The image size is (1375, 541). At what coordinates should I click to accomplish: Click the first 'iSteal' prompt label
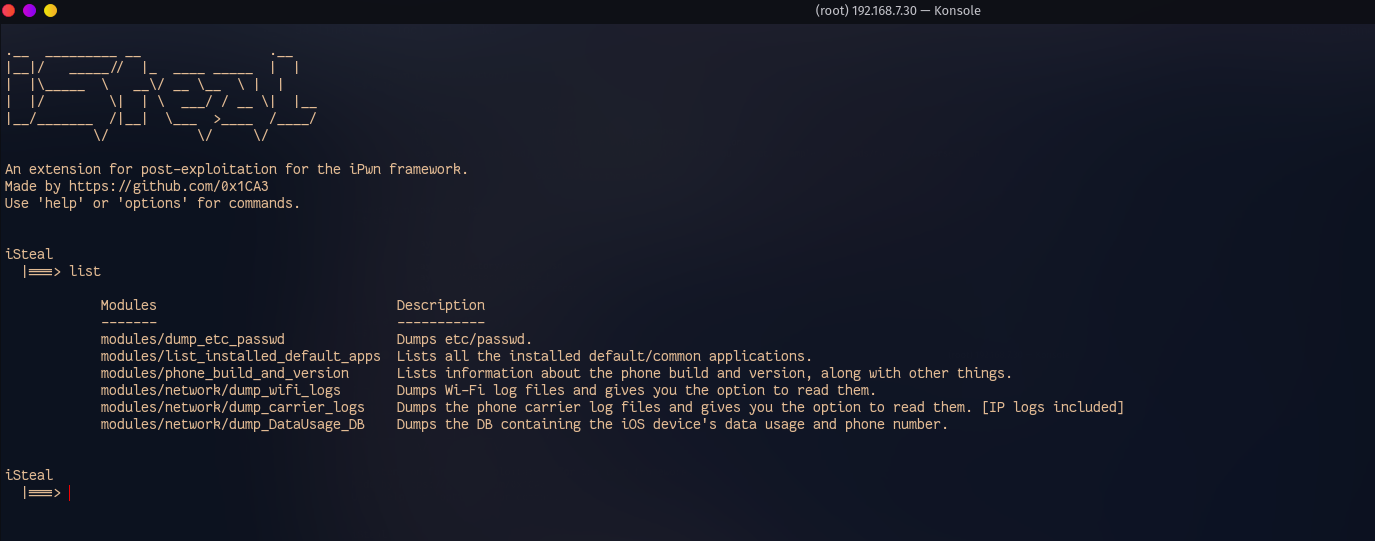coord(29,254)
